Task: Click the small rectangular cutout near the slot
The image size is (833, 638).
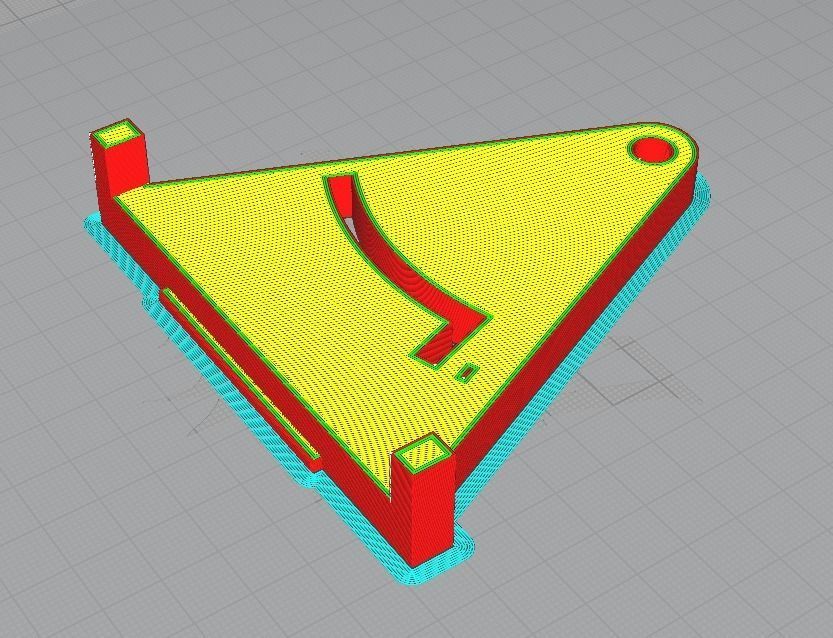Action: [x=466, y=373]
